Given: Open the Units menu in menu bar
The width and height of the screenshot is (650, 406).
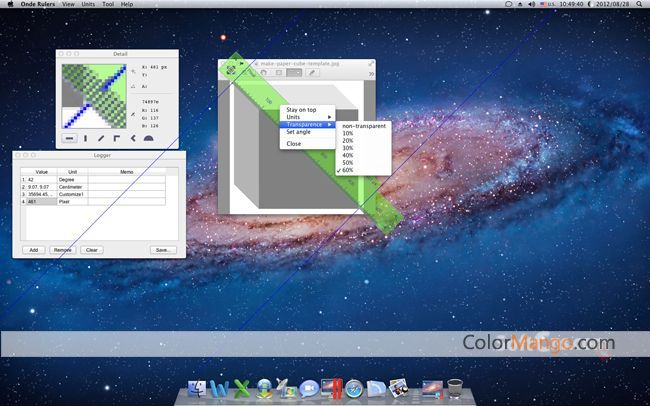Looking at the screenshot, I should pyautogui.click(x=87, y=5).
